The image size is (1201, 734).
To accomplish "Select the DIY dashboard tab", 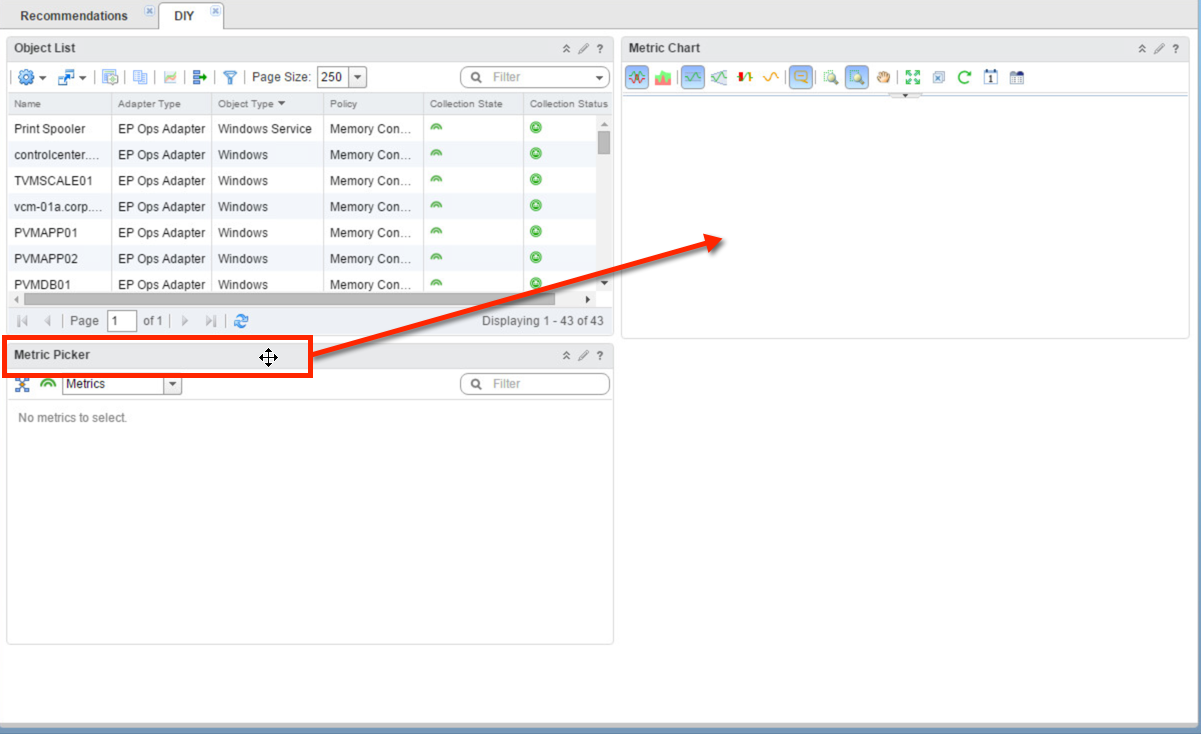I will [x=183, y=15].
